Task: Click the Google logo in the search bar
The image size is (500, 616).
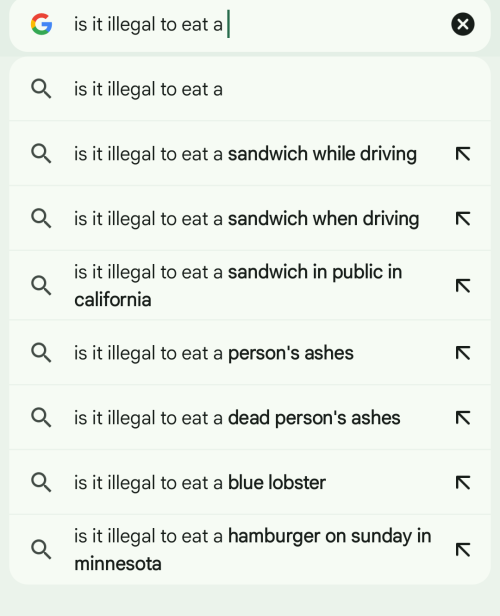Action: (42, 24)
